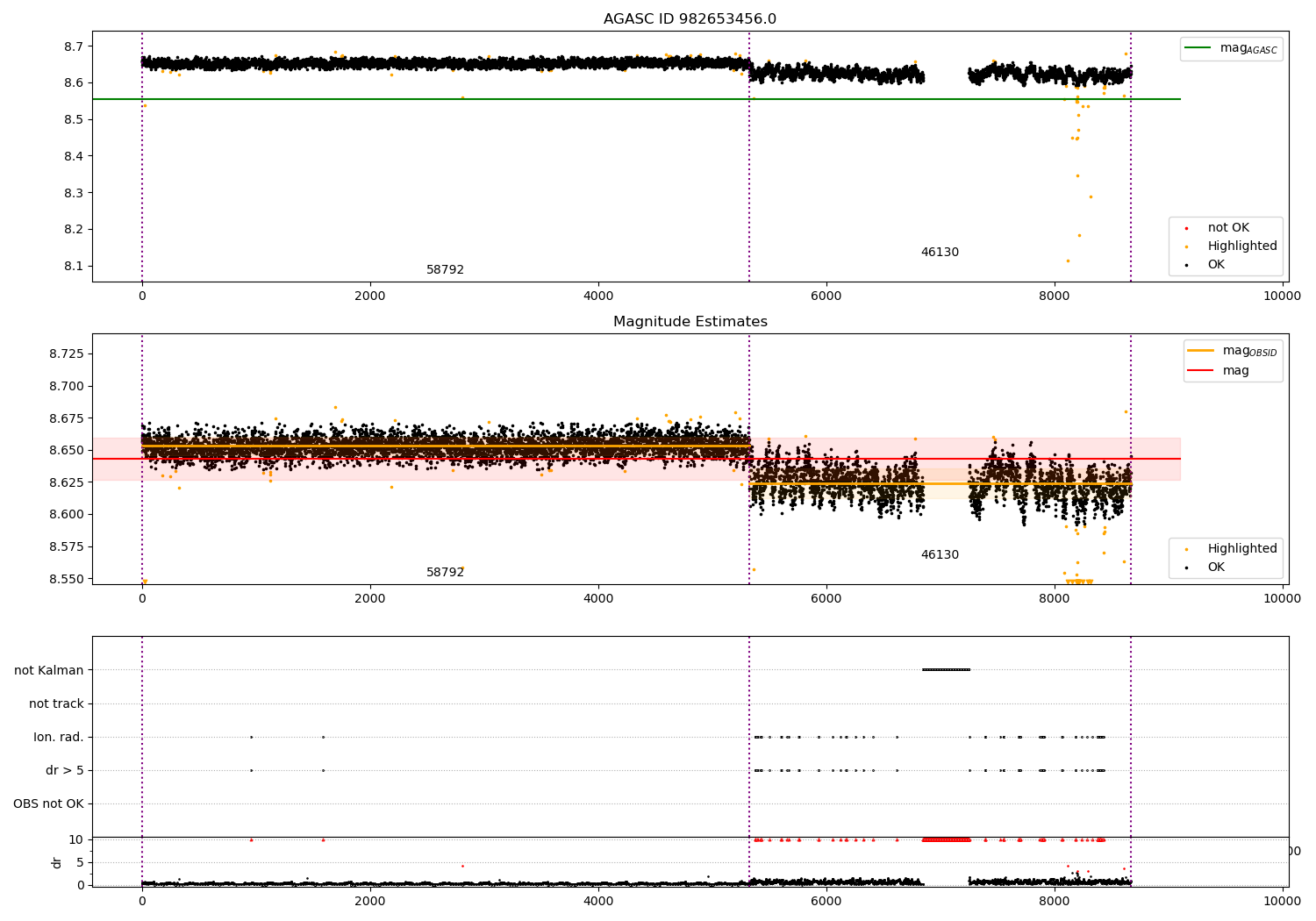
Task: Select the mag AGASC legend entry
Action: (1232, 49)
